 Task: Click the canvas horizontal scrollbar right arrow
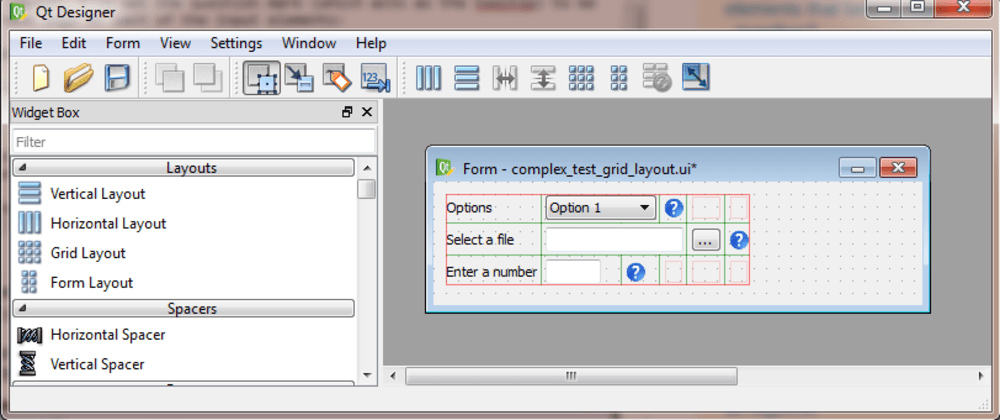[982, 376]
